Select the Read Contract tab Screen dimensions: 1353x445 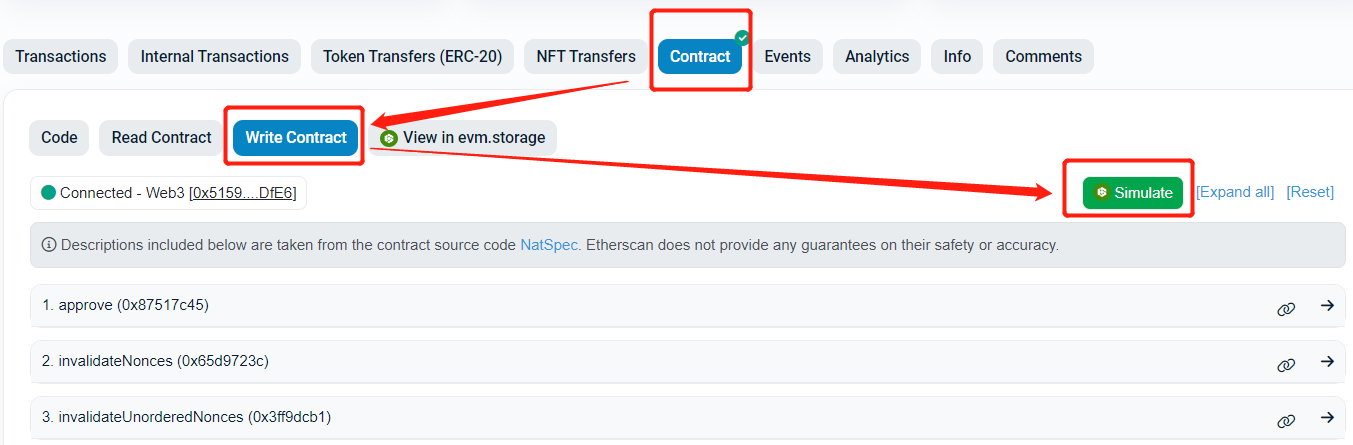tap(161, 138)
